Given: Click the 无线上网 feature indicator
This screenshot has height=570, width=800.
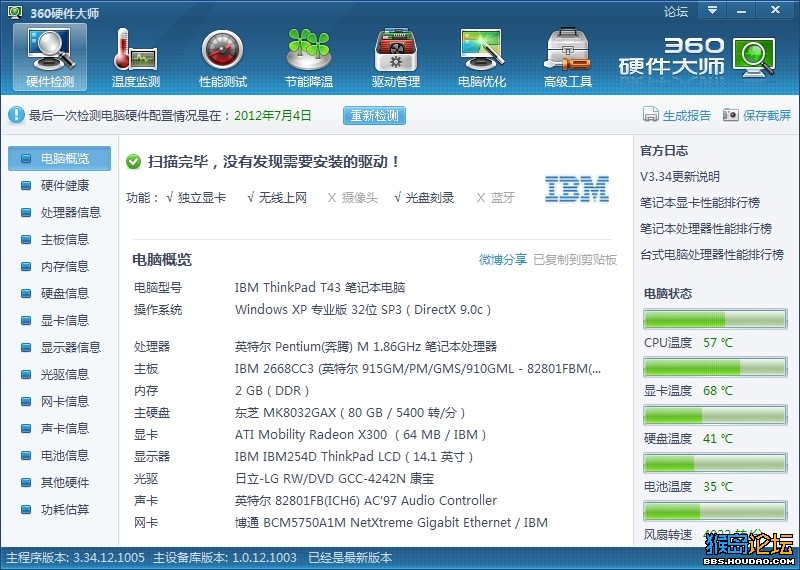Looking at the screenshot, I should click(x=277, y=197).
